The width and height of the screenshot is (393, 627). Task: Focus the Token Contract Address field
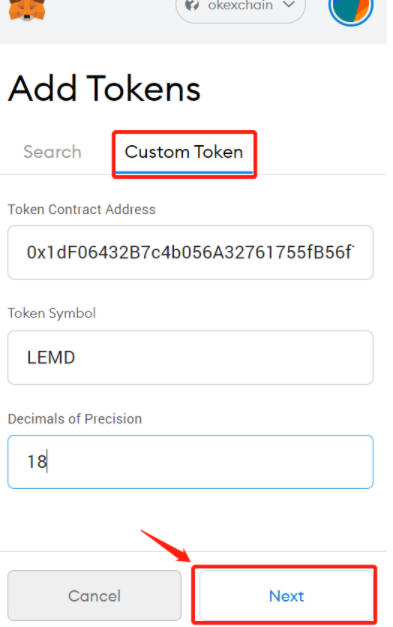pos(190,252)
